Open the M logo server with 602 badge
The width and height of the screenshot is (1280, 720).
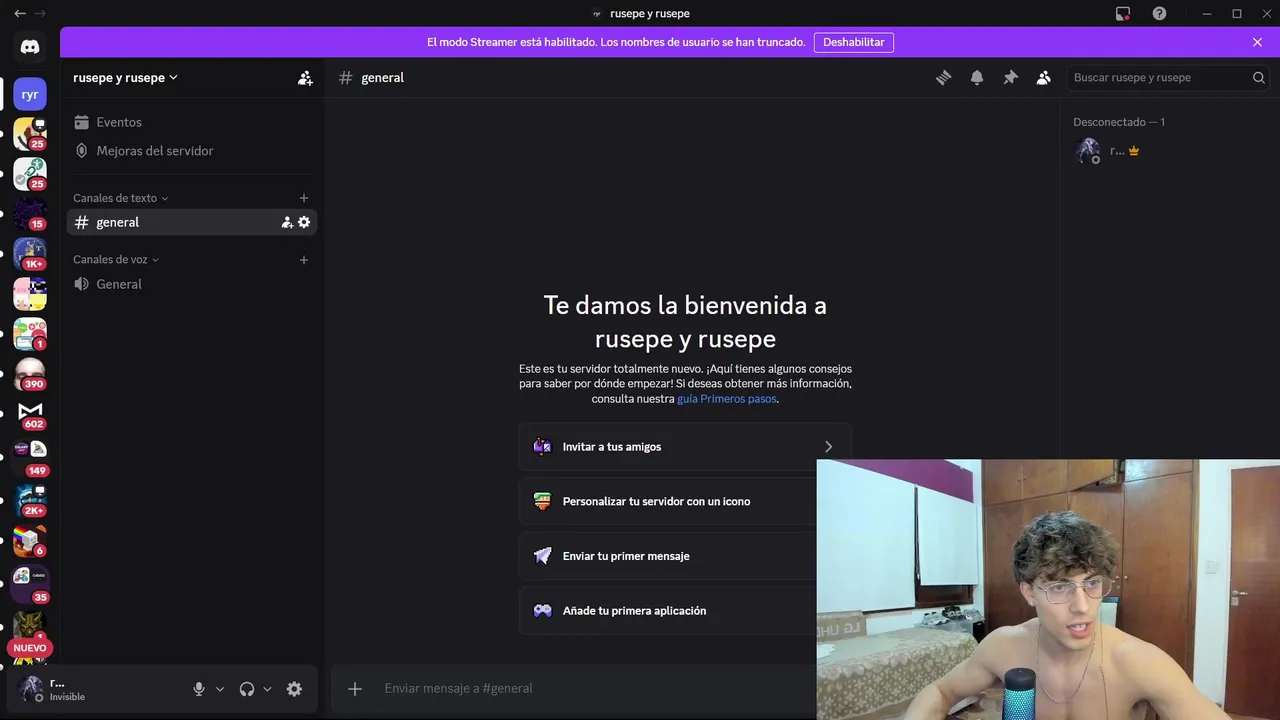[30, 414]
